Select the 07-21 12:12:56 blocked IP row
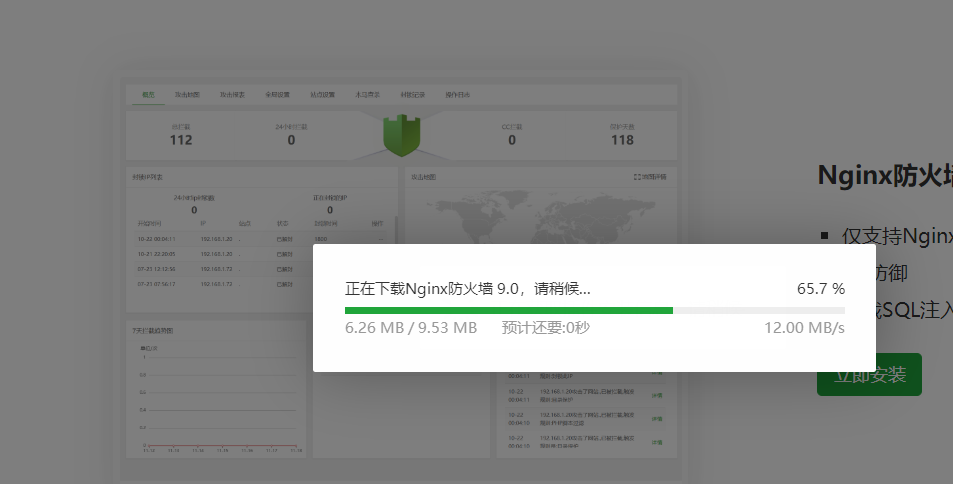Image resolution: width=953 pixels, height=484 pixels. (x=224, y=269)
